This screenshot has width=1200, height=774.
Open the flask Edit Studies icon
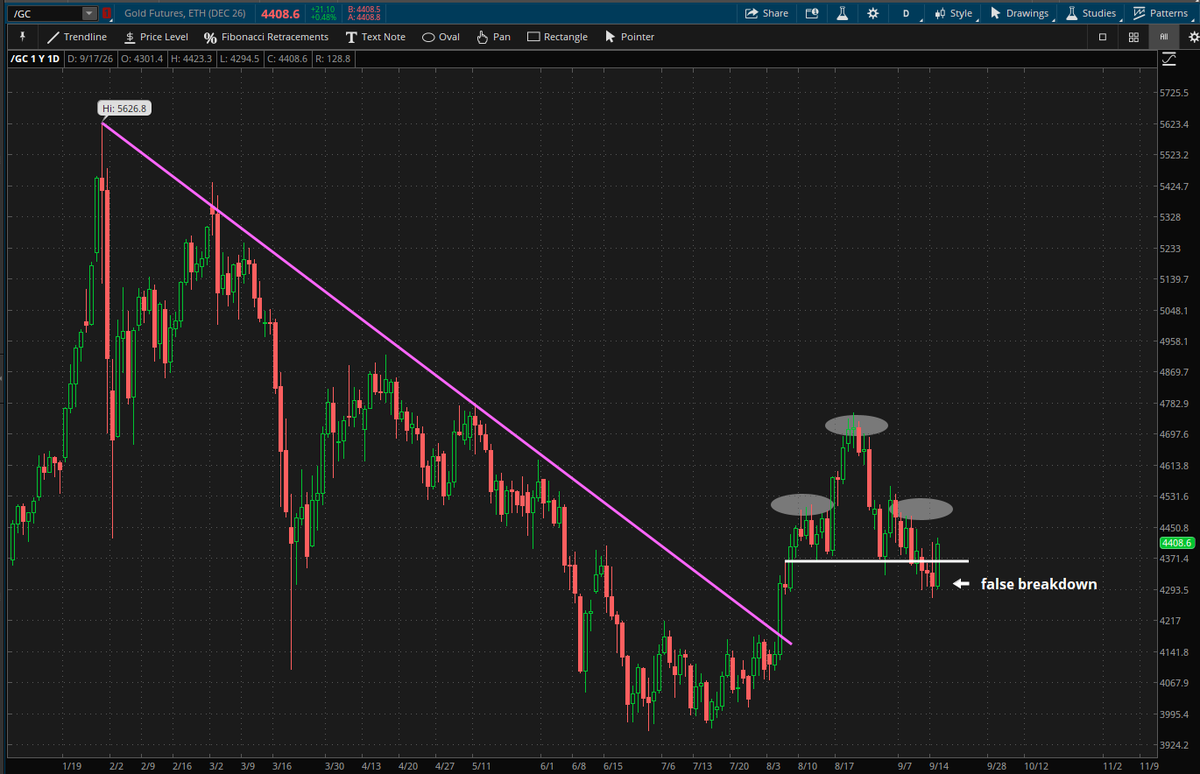(x=842, y=13)
